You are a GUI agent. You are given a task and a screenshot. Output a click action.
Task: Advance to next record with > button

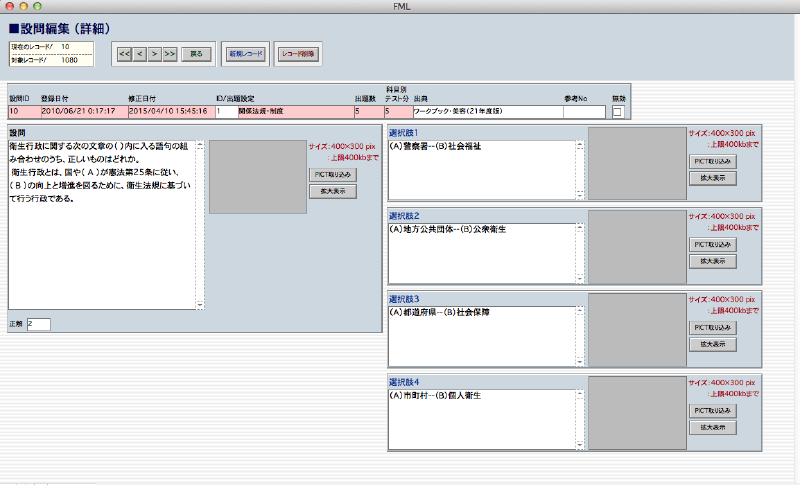[x=155, y=54]
